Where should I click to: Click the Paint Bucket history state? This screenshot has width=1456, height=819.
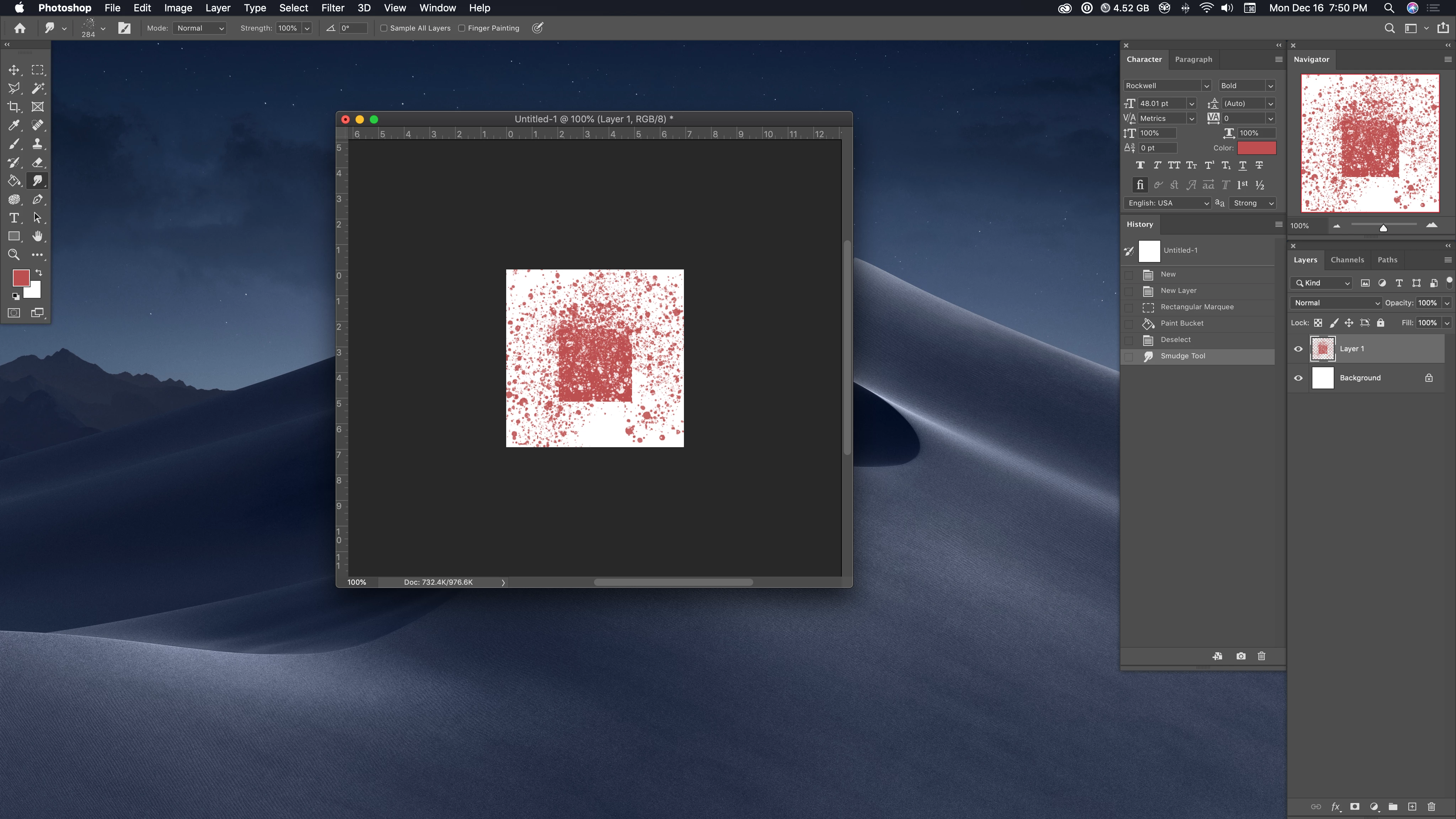click(1182, 323)
